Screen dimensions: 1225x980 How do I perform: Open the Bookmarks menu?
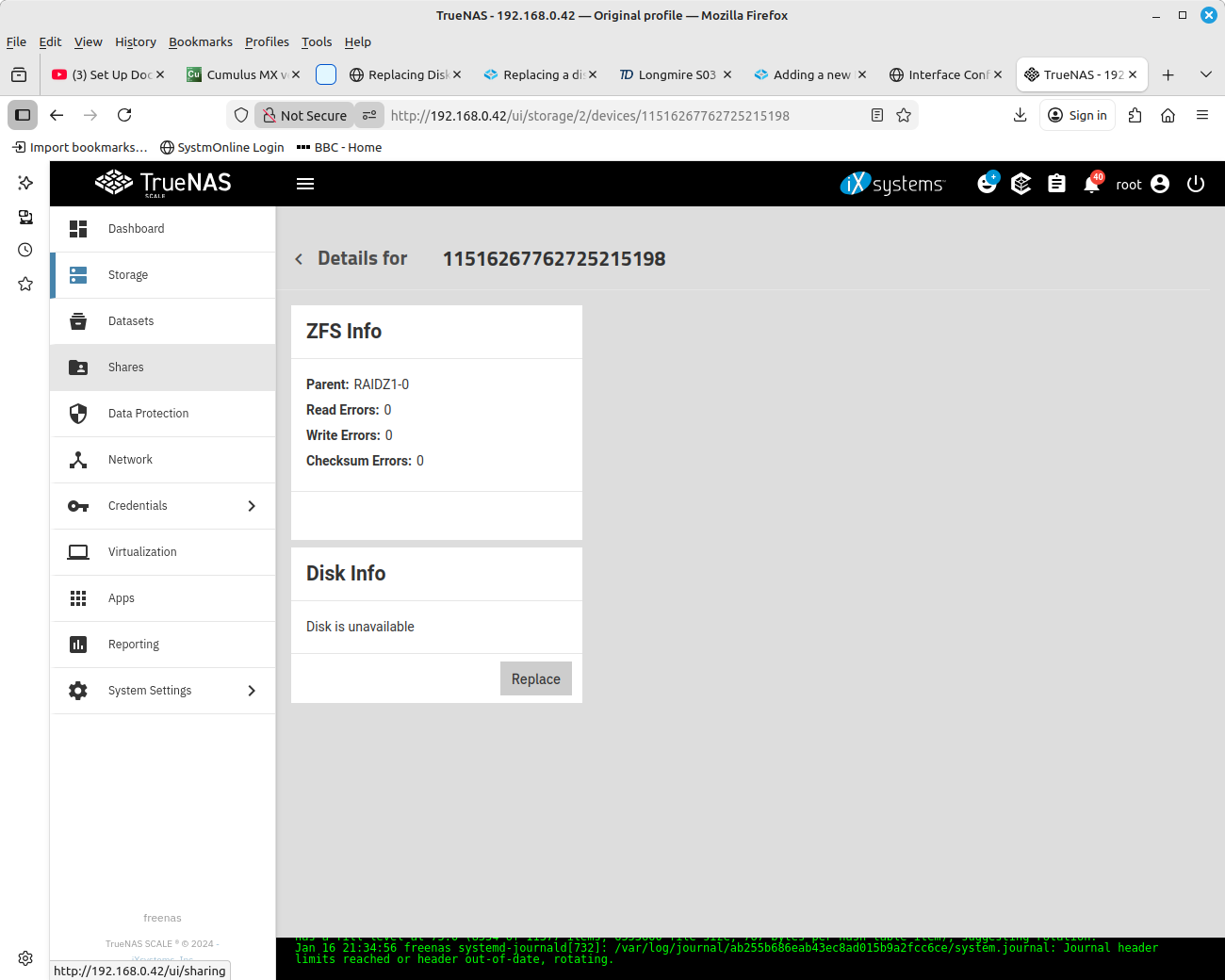coord(200,41)
